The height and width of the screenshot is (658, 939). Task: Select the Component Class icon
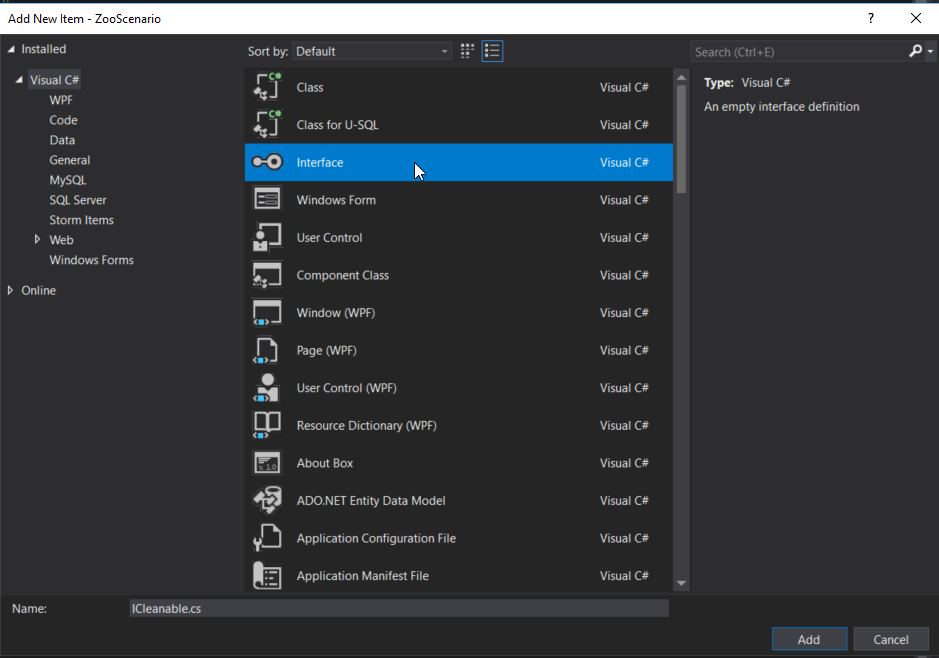pos(267,275)
